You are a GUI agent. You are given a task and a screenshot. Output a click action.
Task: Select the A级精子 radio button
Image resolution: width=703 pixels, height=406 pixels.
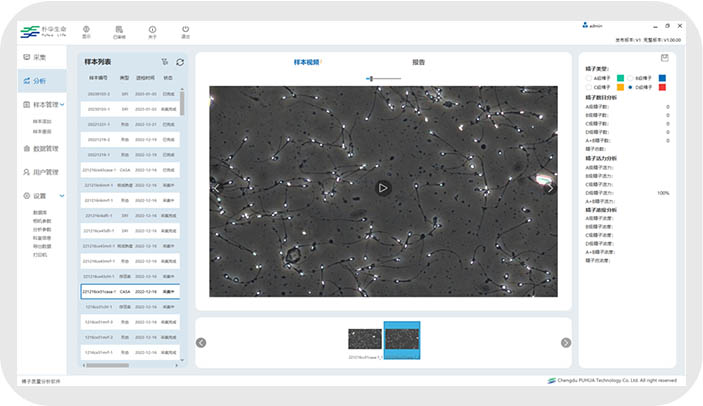tap(589, 77)
